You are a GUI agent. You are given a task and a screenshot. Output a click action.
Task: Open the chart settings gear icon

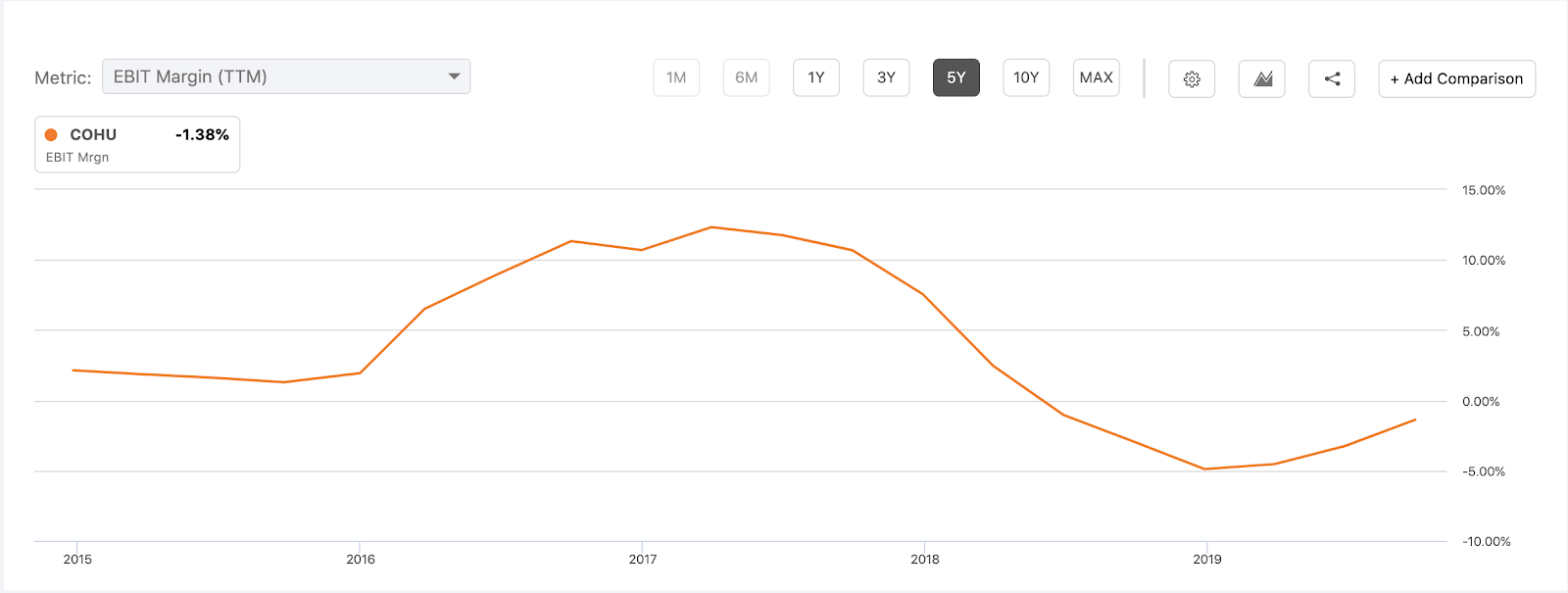(1192, 78)
